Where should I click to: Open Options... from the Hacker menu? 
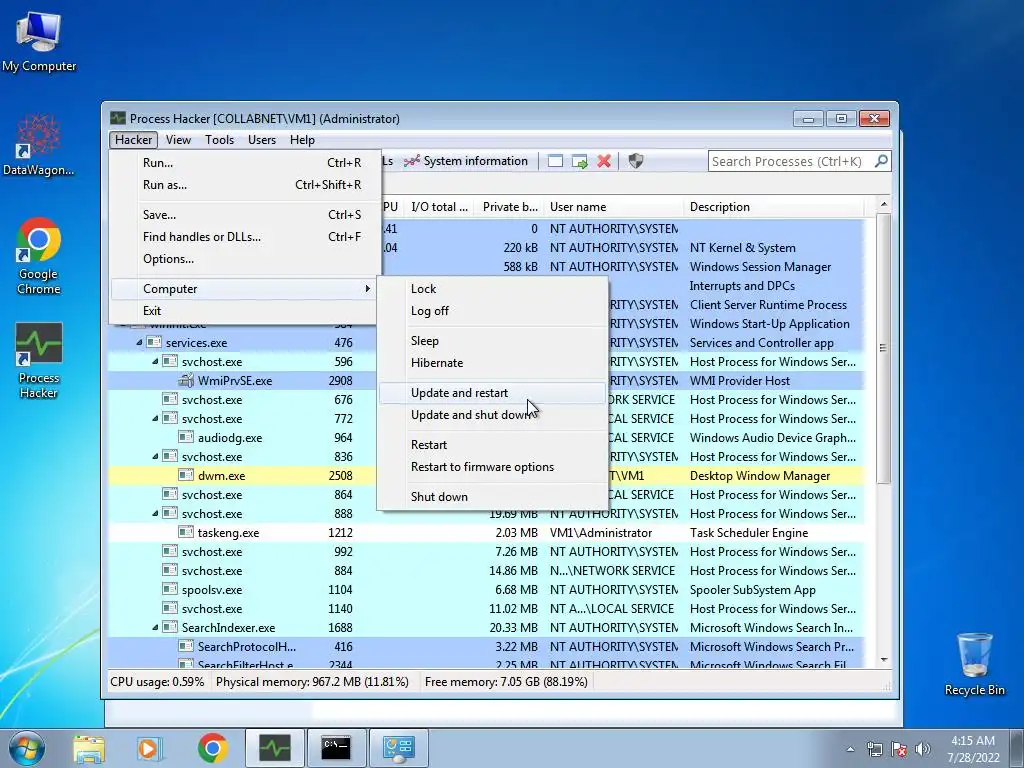[x=245, y=259]
